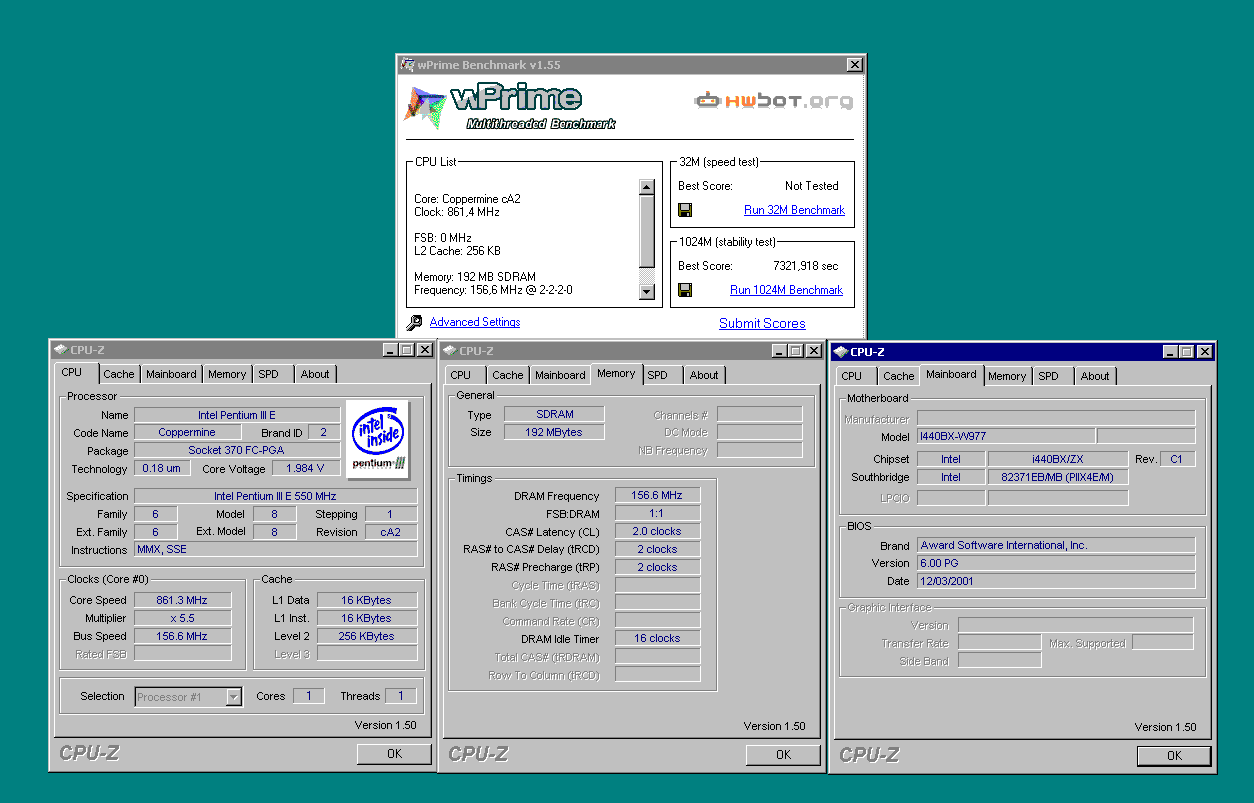This screenshot has height=803, width=1254.
Task: Close the right CPU-Z Mainboard window
Action: tap(1205, 351)
